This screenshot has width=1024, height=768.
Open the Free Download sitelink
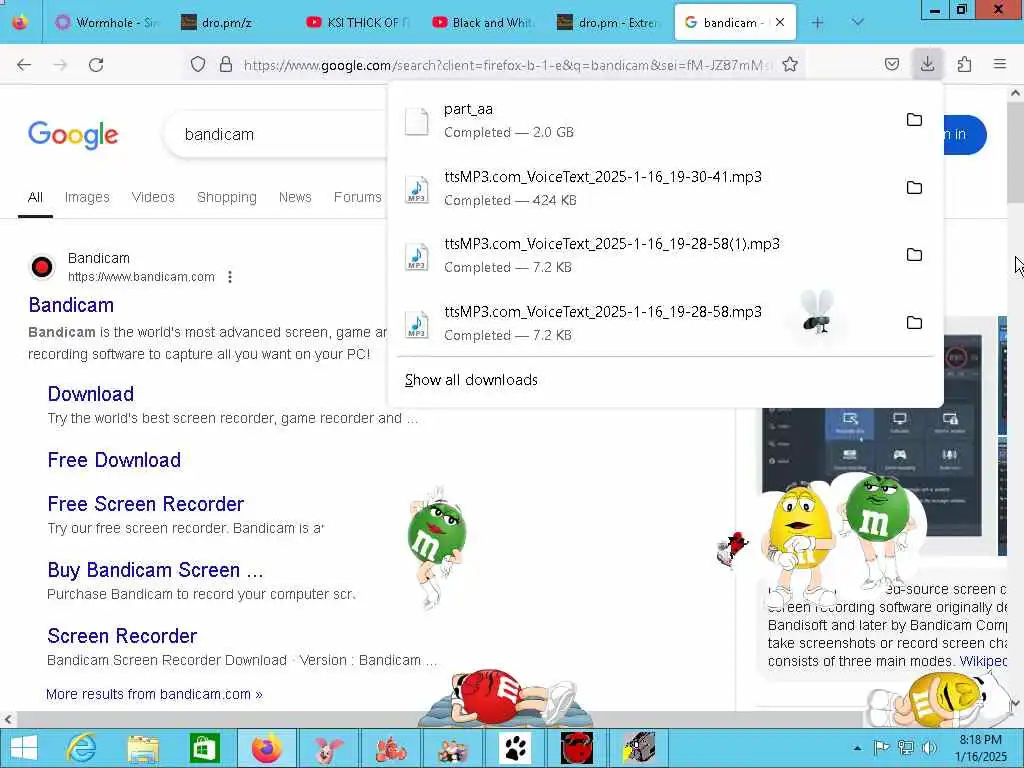[114, 460]
